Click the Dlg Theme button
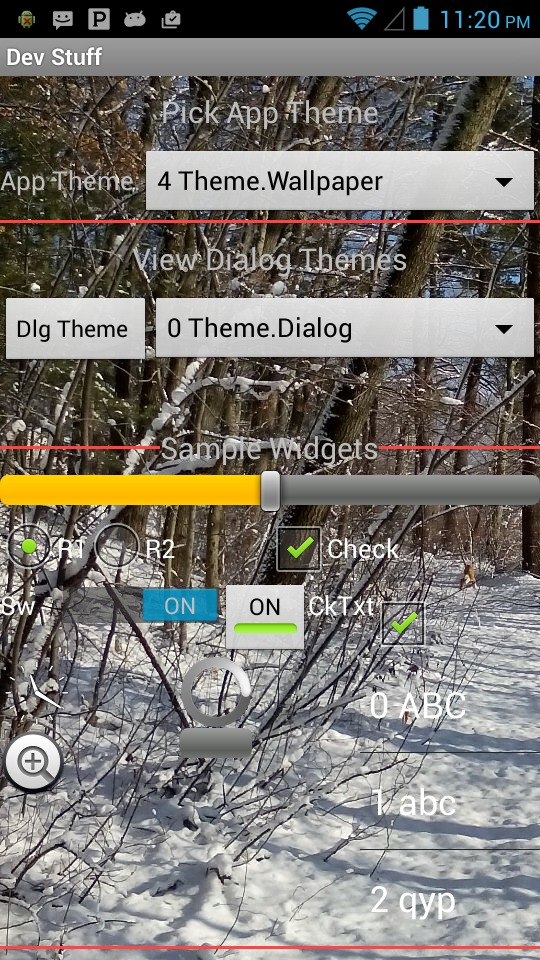The width and height of the screenshot is (540, 960). click(x=75, y=329)
